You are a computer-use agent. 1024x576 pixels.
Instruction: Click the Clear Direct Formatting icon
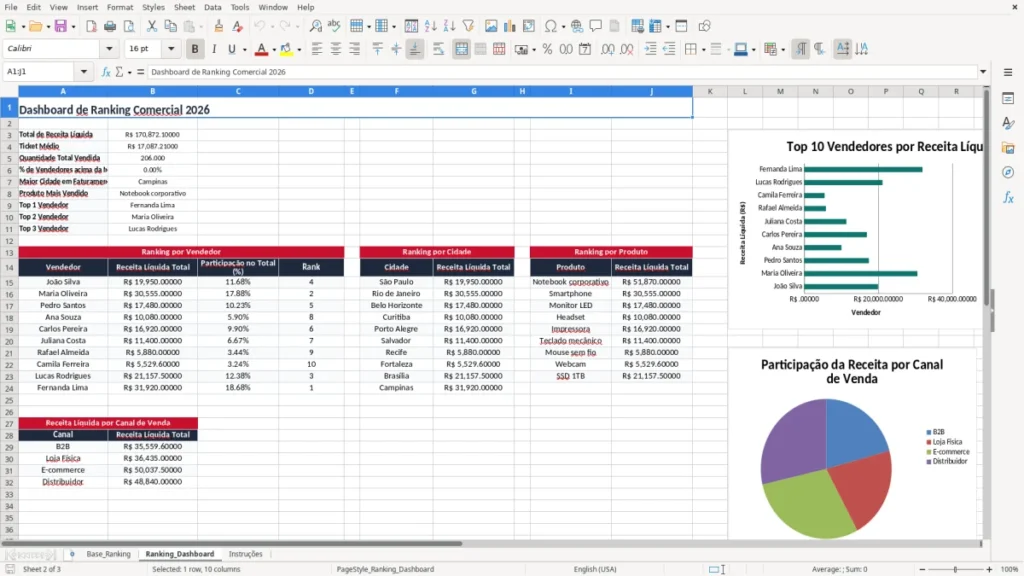point(238,26)
